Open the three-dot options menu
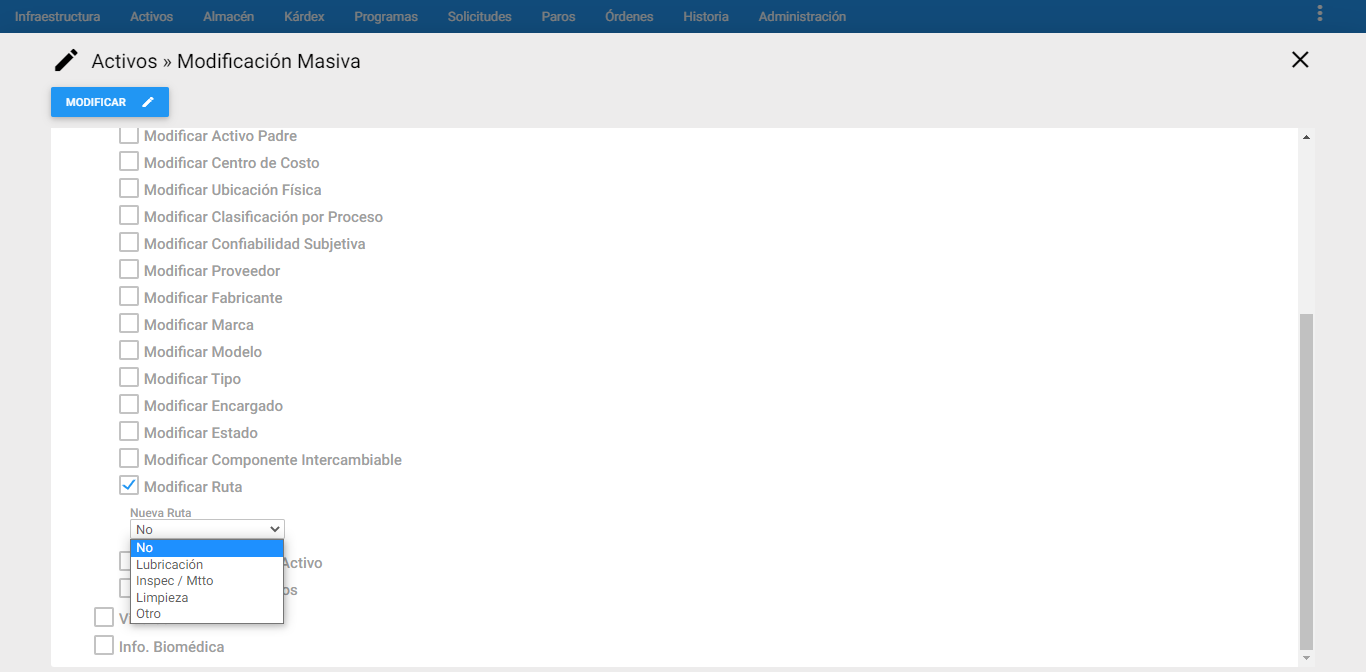This screenshot has height=672, width=1366. point(1320,13)
